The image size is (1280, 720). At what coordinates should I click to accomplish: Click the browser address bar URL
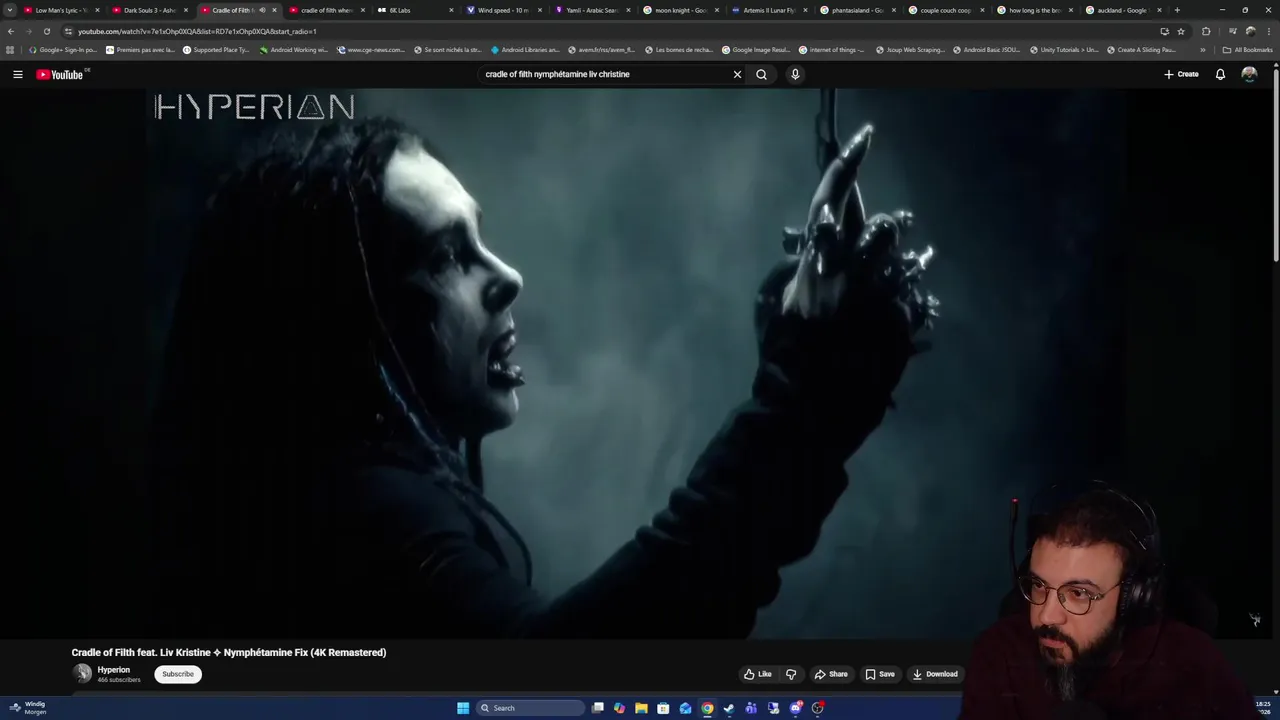197,31
